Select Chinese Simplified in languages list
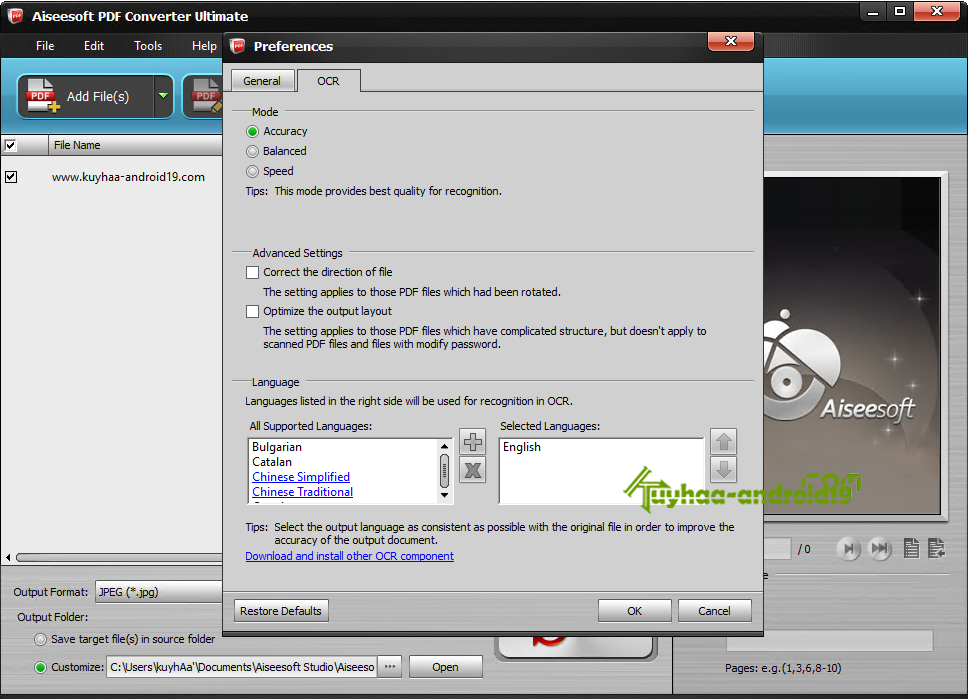 tap(301, 477)
